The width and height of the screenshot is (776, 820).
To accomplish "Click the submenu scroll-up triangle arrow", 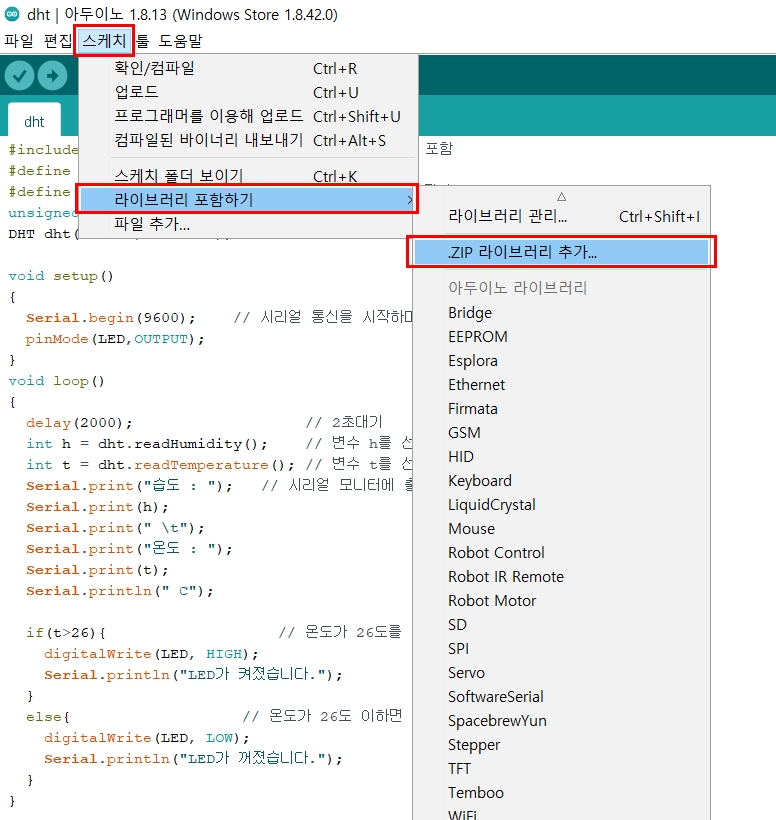I will click(562, 197).
